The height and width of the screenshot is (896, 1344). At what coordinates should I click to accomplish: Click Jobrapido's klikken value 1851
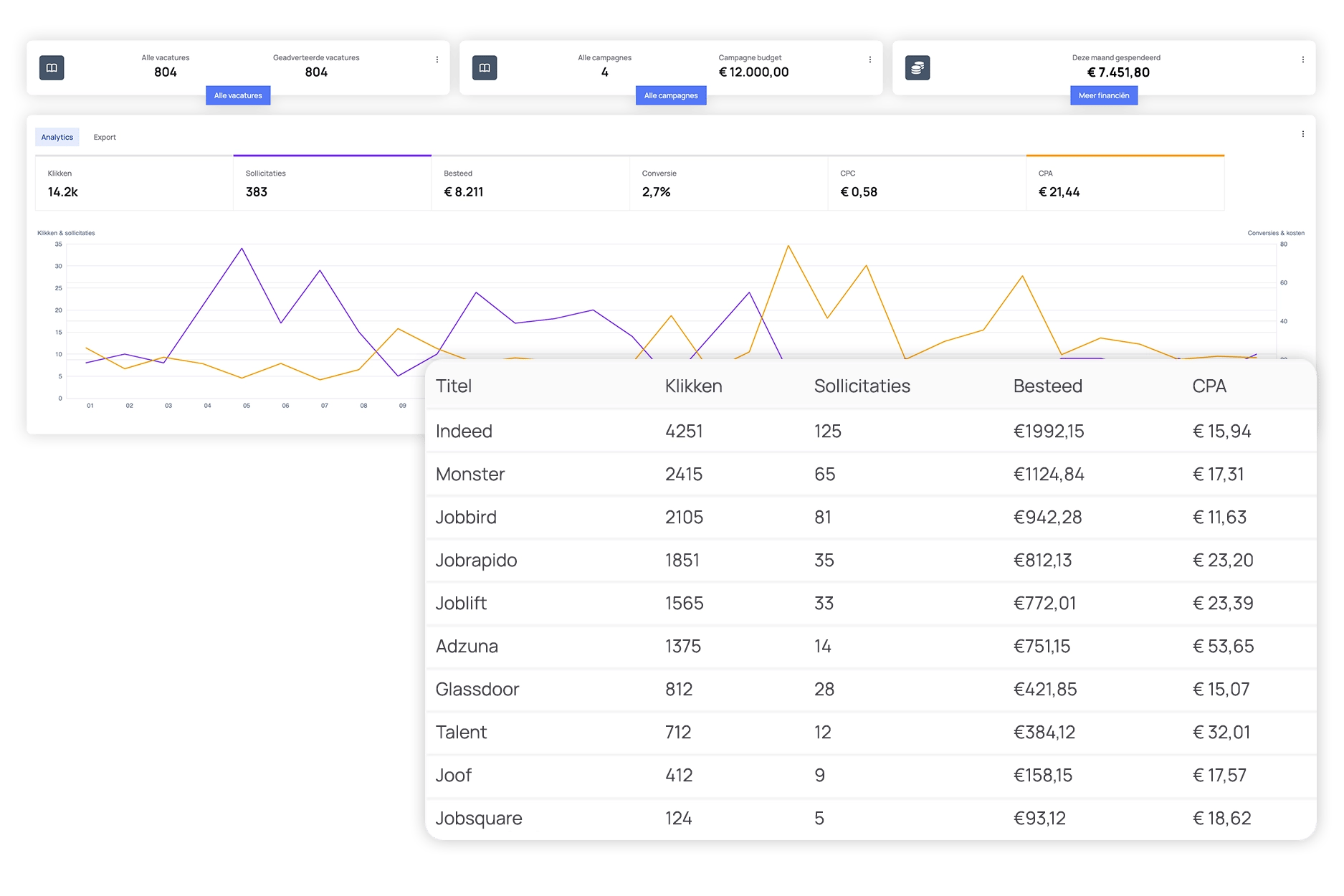[x=682, y=561]
